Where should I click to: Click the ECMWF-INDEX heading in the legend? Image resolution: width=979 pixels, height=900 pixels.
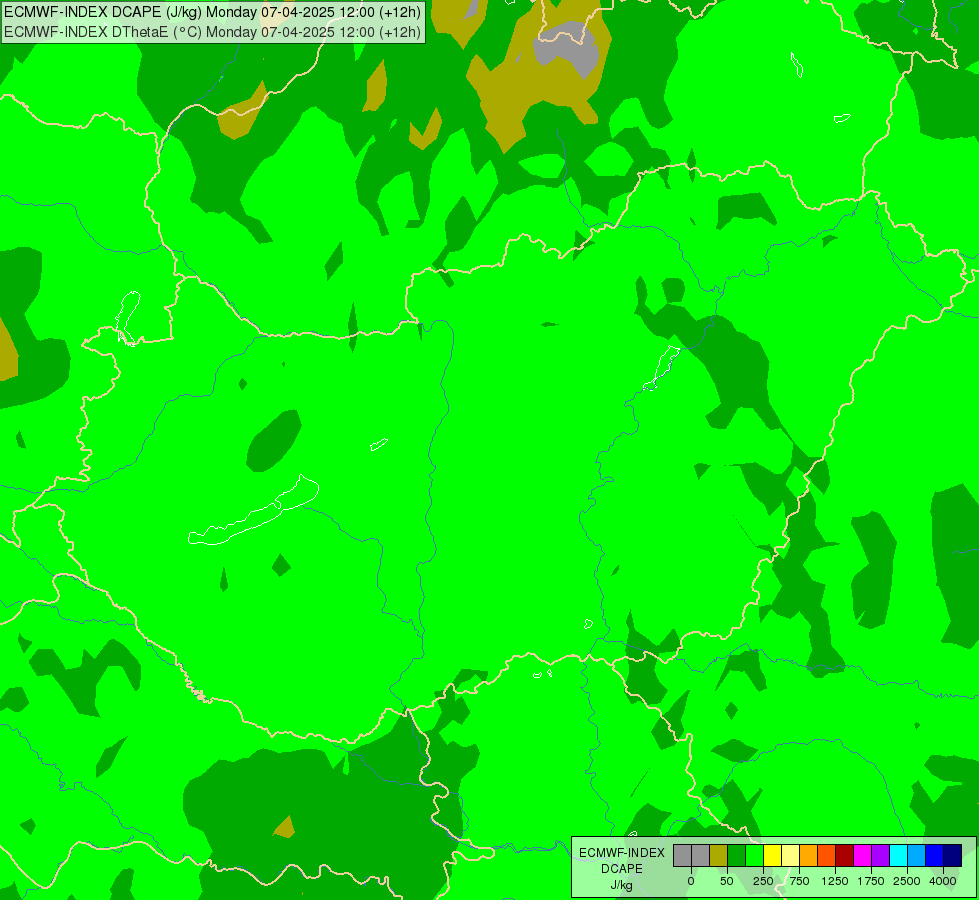click(622, 853)
